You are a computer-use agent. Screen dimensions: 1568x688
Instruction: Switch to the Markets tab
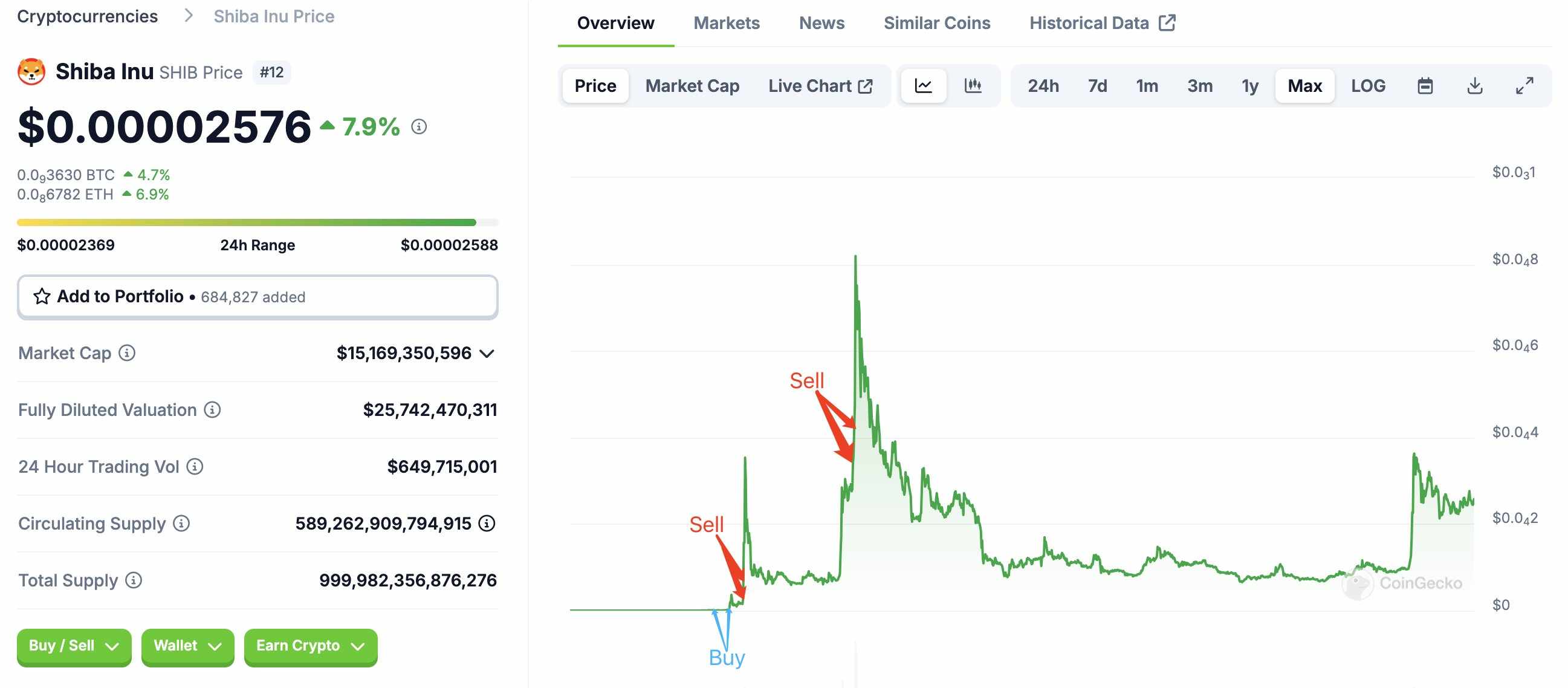pos(726,23)
